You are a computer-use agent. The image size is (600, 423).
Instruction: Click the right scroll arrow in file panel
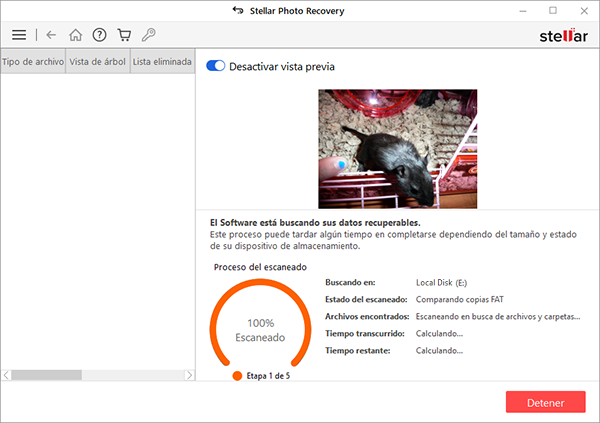tap(188, 375)
